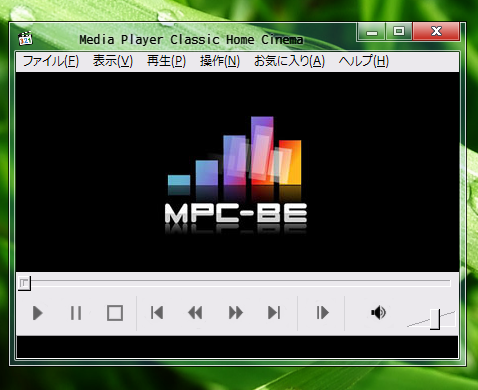Minimize the Media Player Classic window
Screen dimensions: 478x390
[x=371, y=32]
